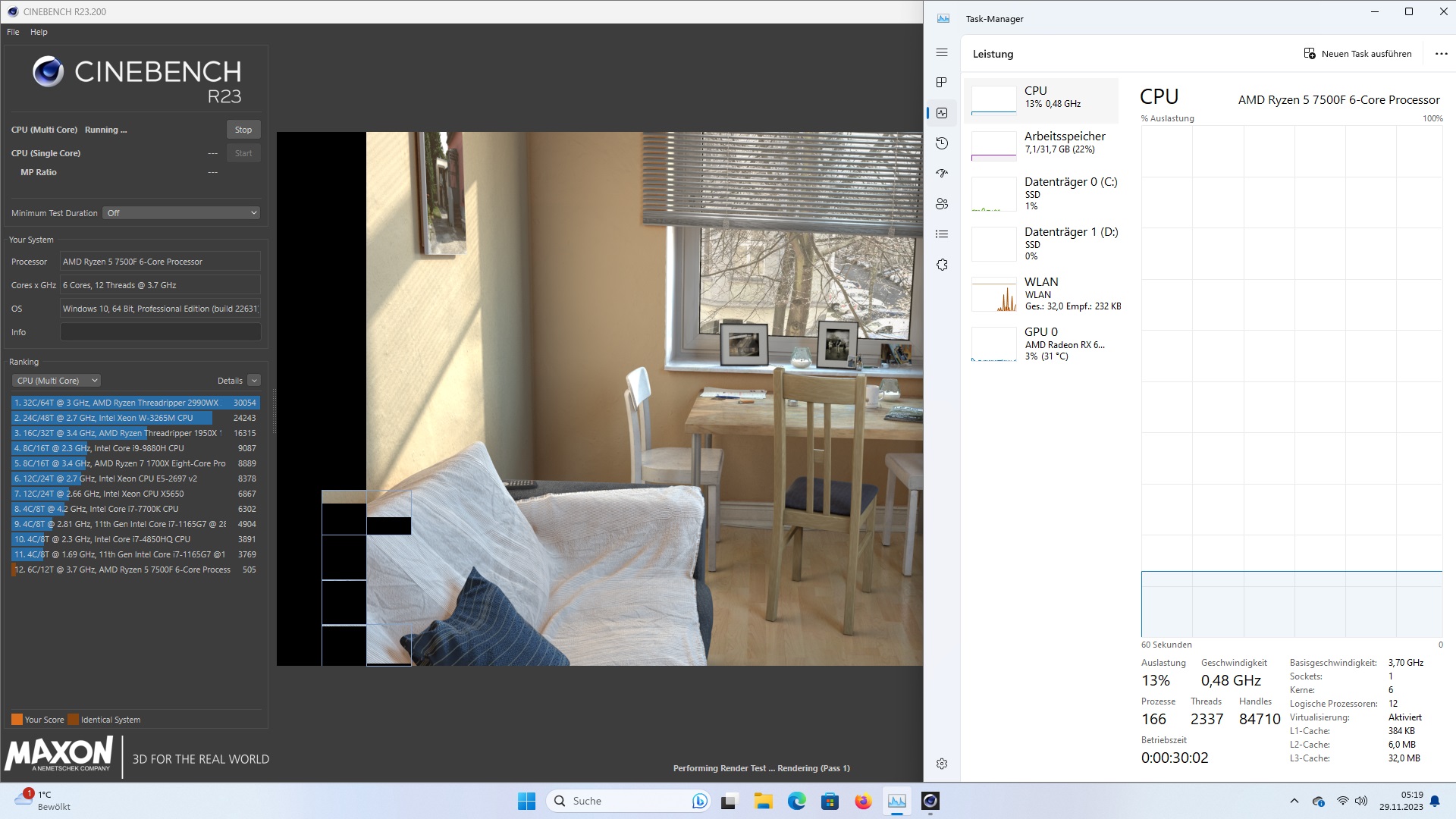Open the Help menu
The height and width of the screenshot is (819, 1456).
coord(39,32)
